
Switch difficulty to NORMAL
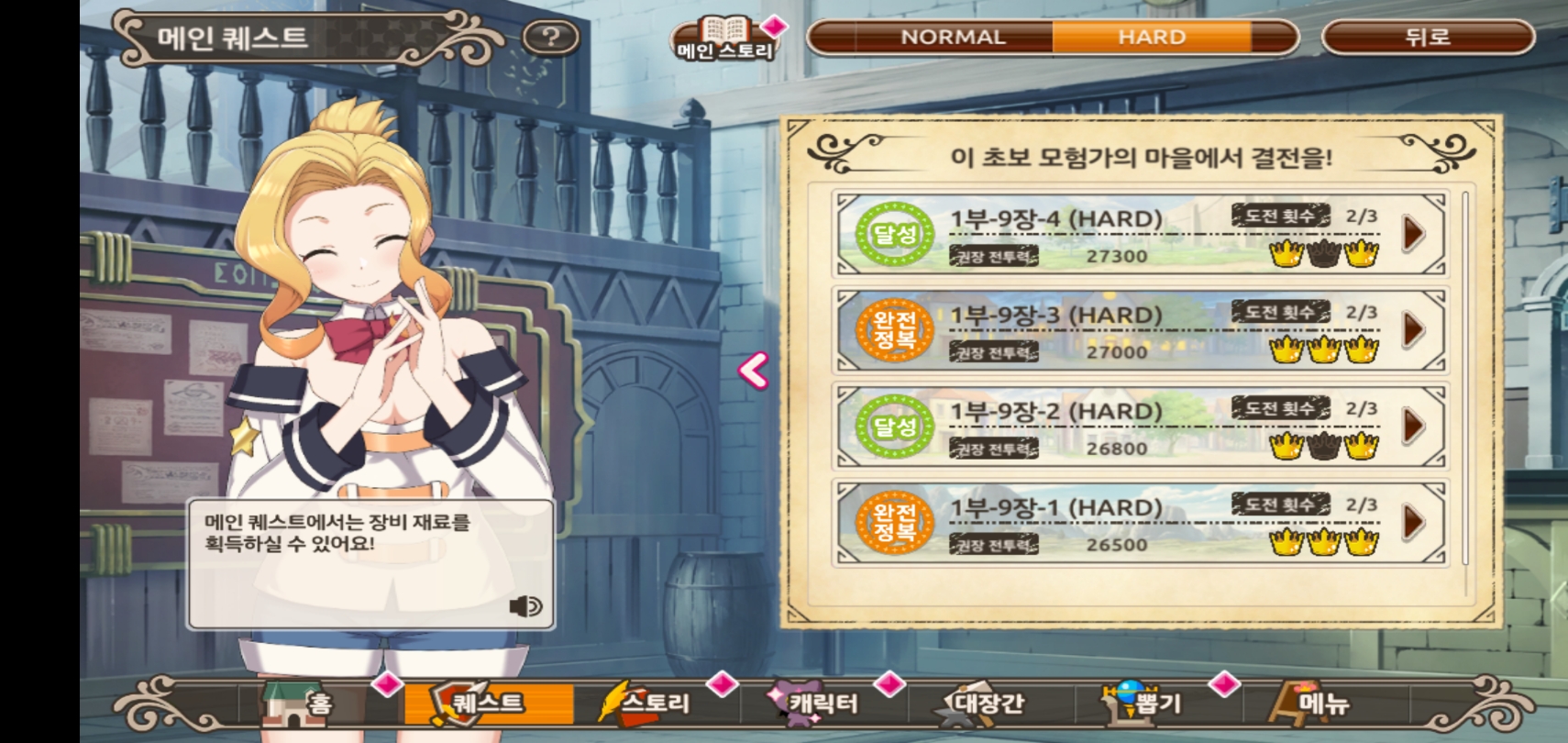(954, 38)
